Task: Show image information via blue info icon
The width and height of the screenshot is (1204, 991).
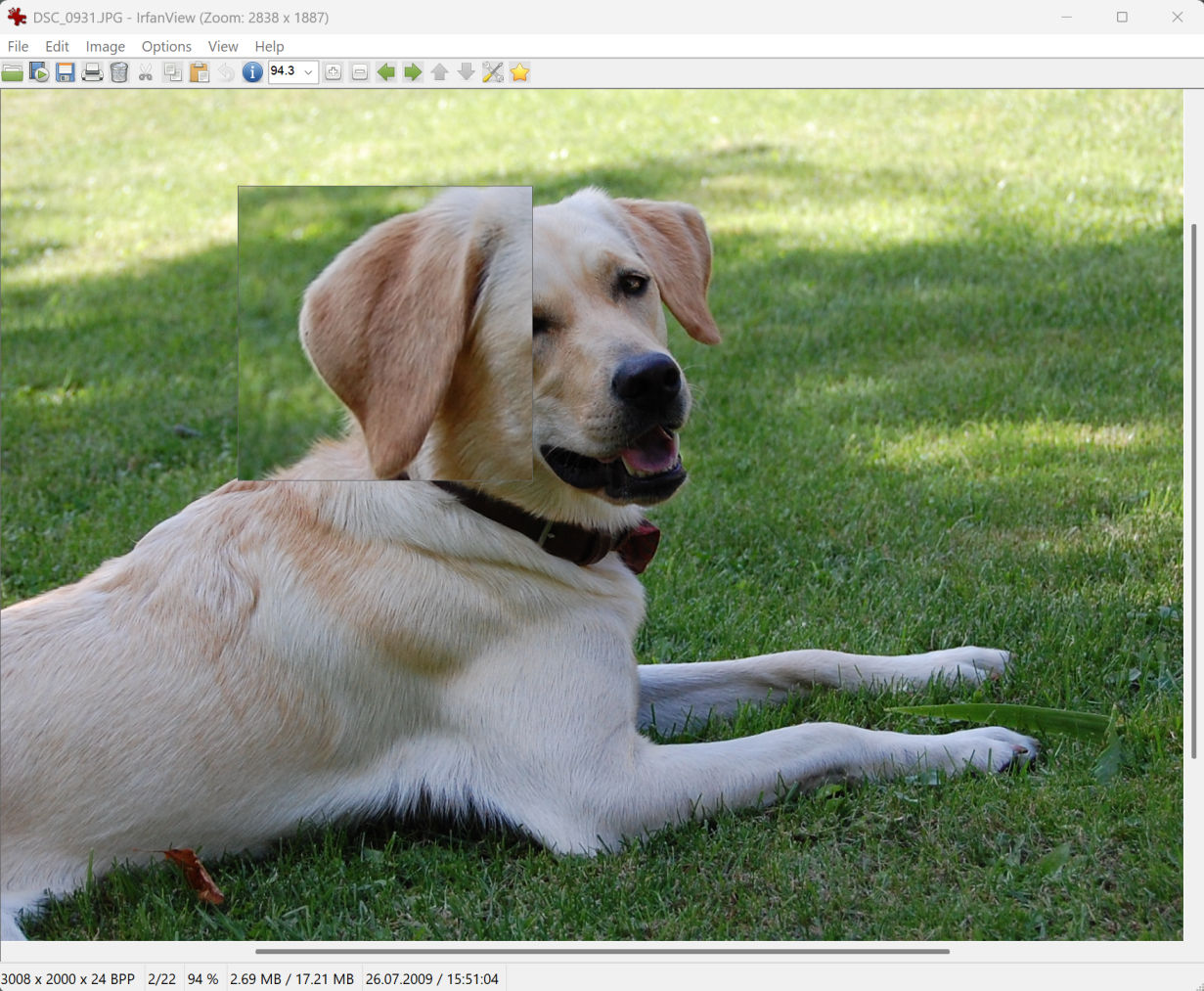Action: pyautogui.click(x=252, y=72)
